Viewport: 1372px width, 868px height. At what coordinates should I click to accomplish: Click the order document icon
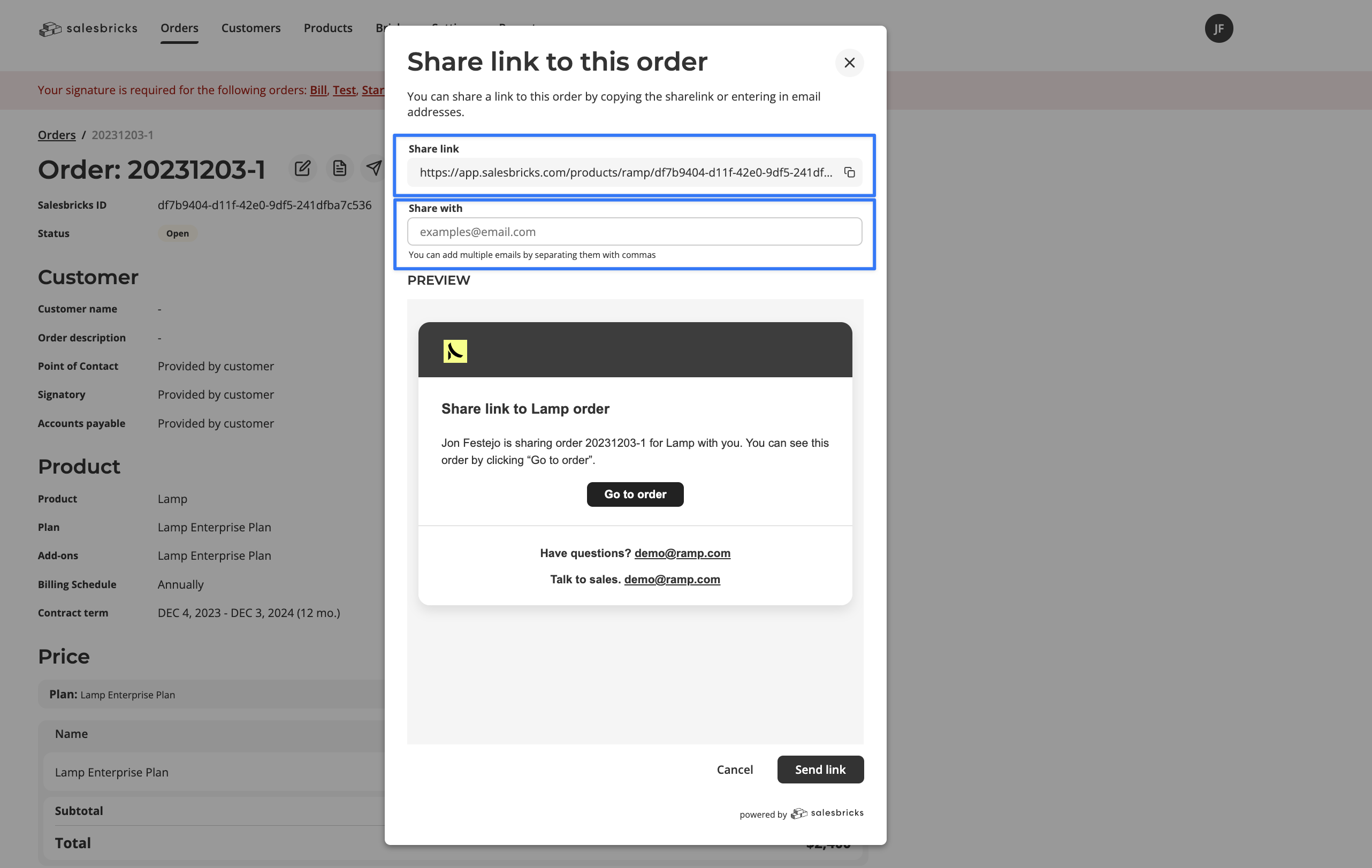tap(340, 168)
